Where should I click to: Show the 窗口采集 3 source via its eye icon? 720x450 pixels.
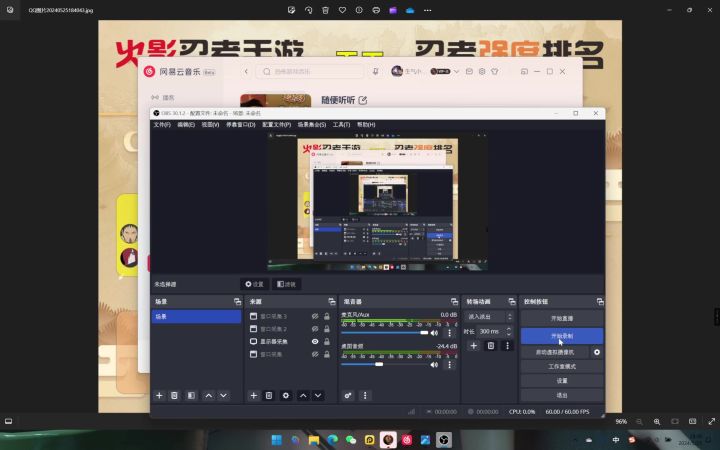(315, 316)
